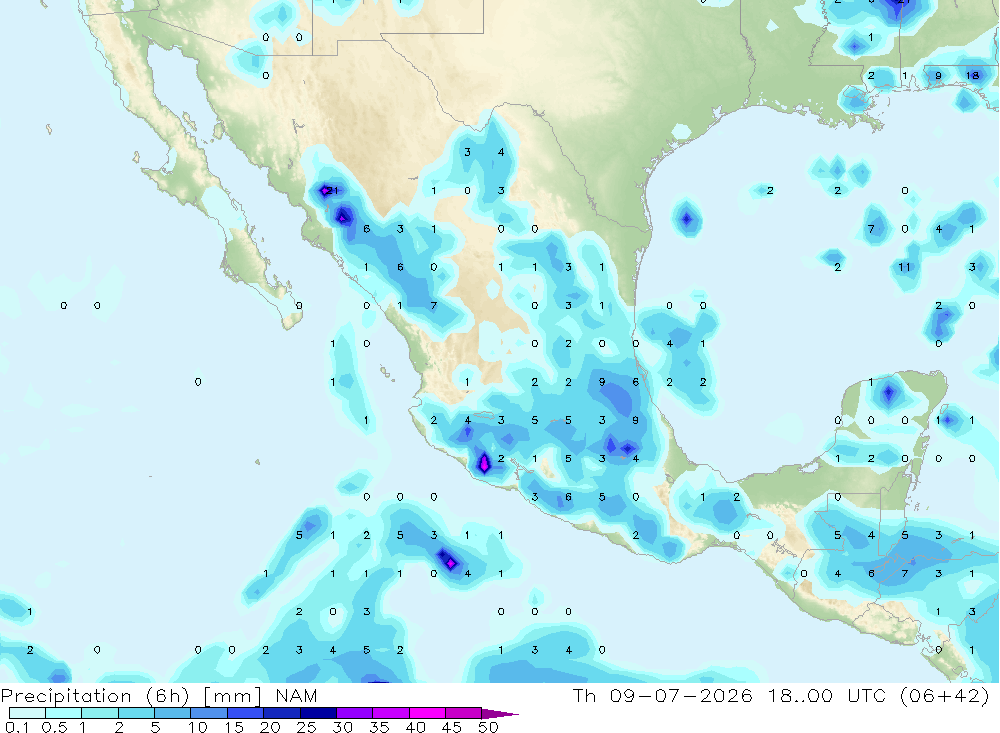Click the legend scale label '45'
The height and width of the screenshot is (733, 1000).
[452, 727]
